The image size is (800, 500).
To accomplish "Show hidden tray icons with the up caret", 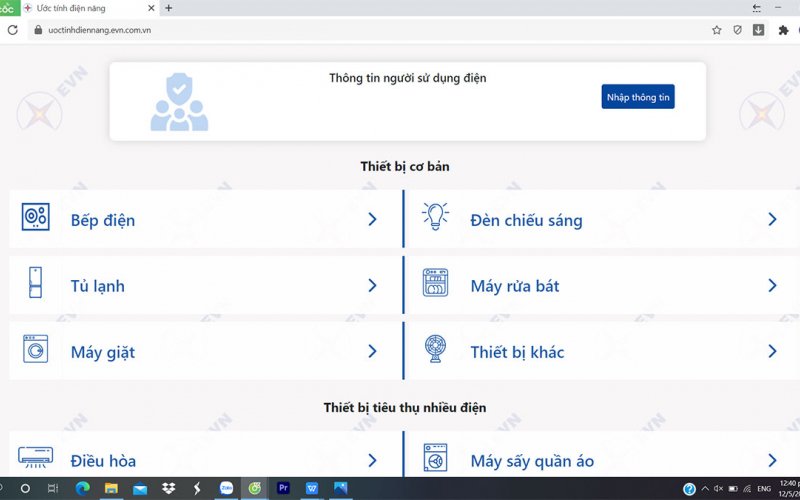I will coord(705,489).
